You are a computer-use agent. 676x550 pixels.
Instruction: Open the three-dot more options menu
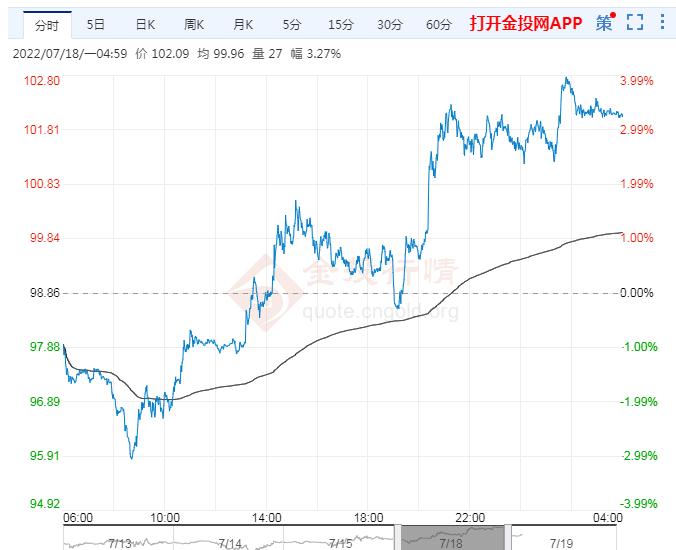pyautogui.click(x=663, y=22)
